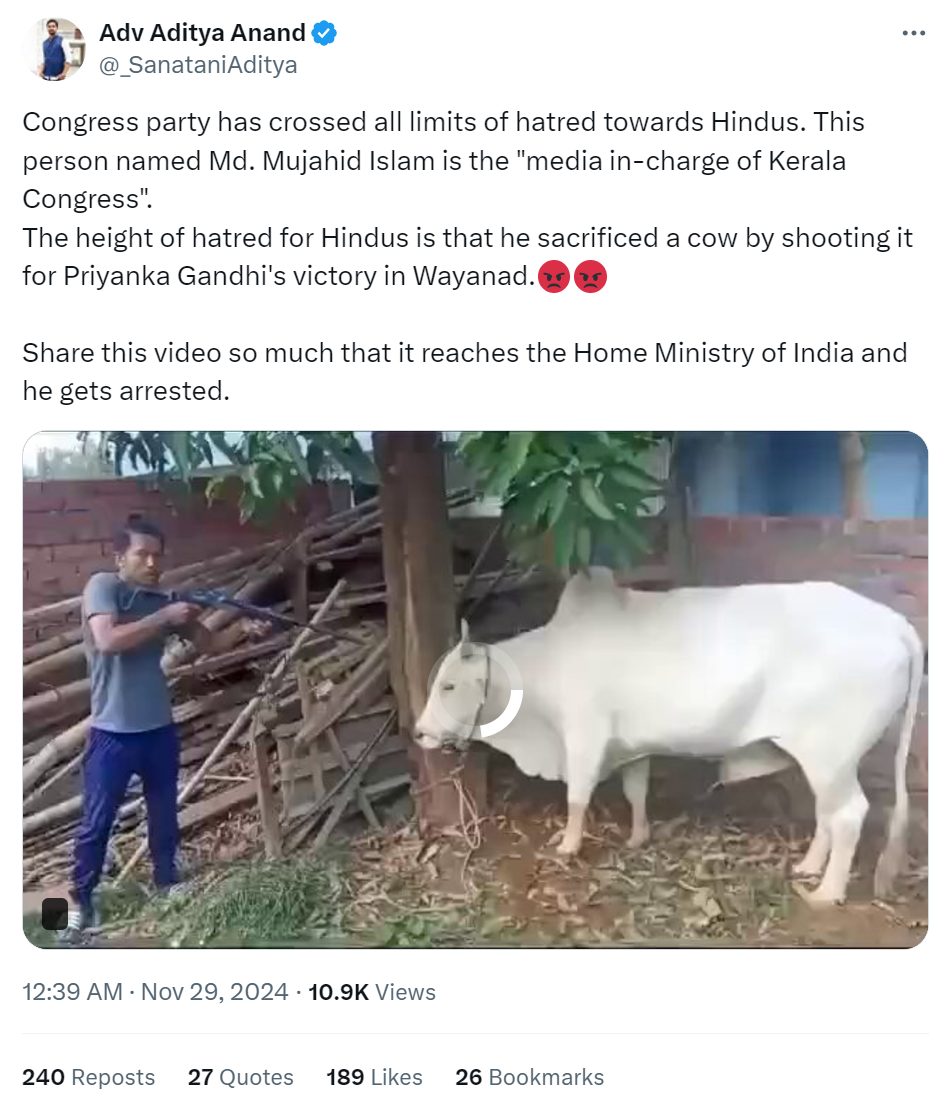950x1104 pixels.
Task: Play the embedded cow video thumbnail
Action: (x=475, y=690)
